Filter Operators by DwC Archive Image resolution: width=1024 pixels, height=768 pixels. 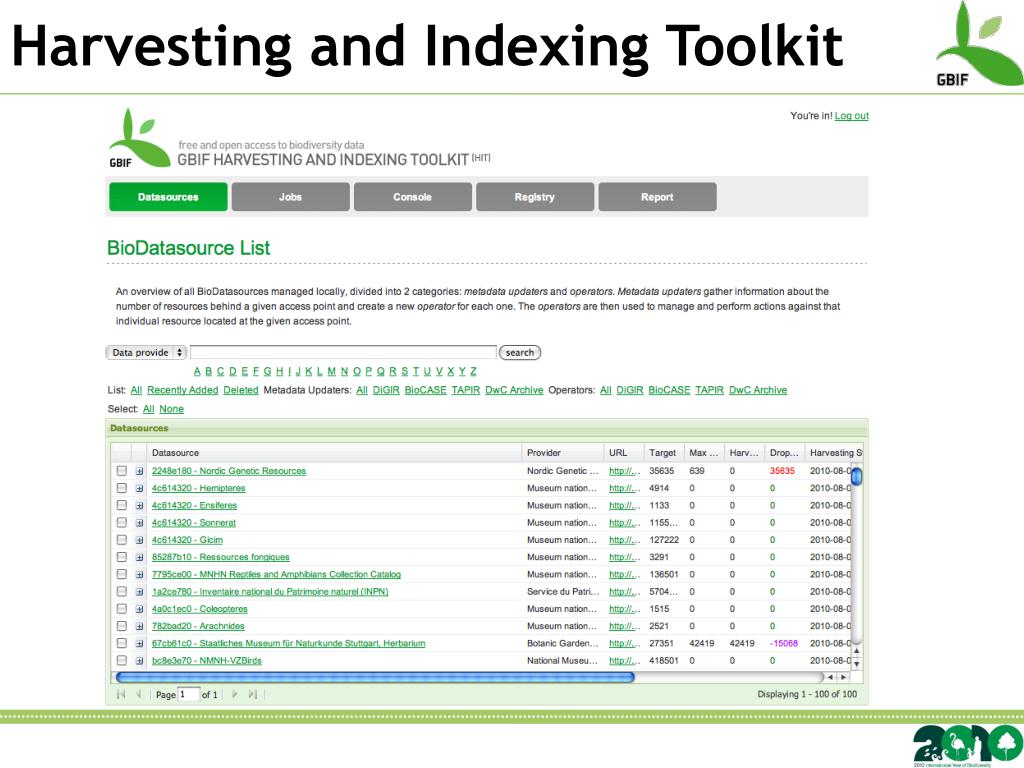pyautogui.click(x=758, y=390)
